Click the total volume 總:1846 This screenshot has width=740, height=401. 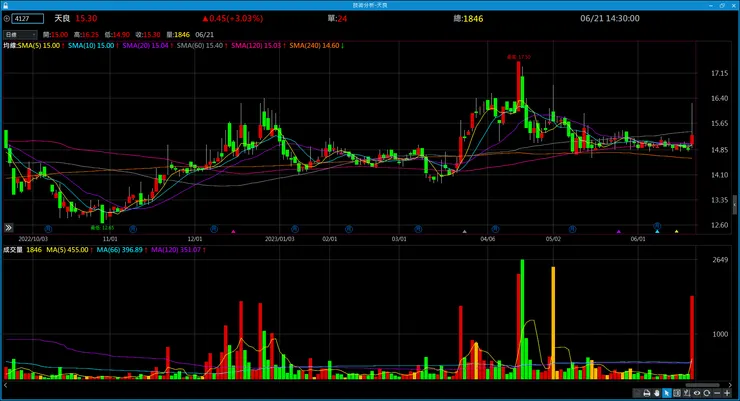point(468,18)
